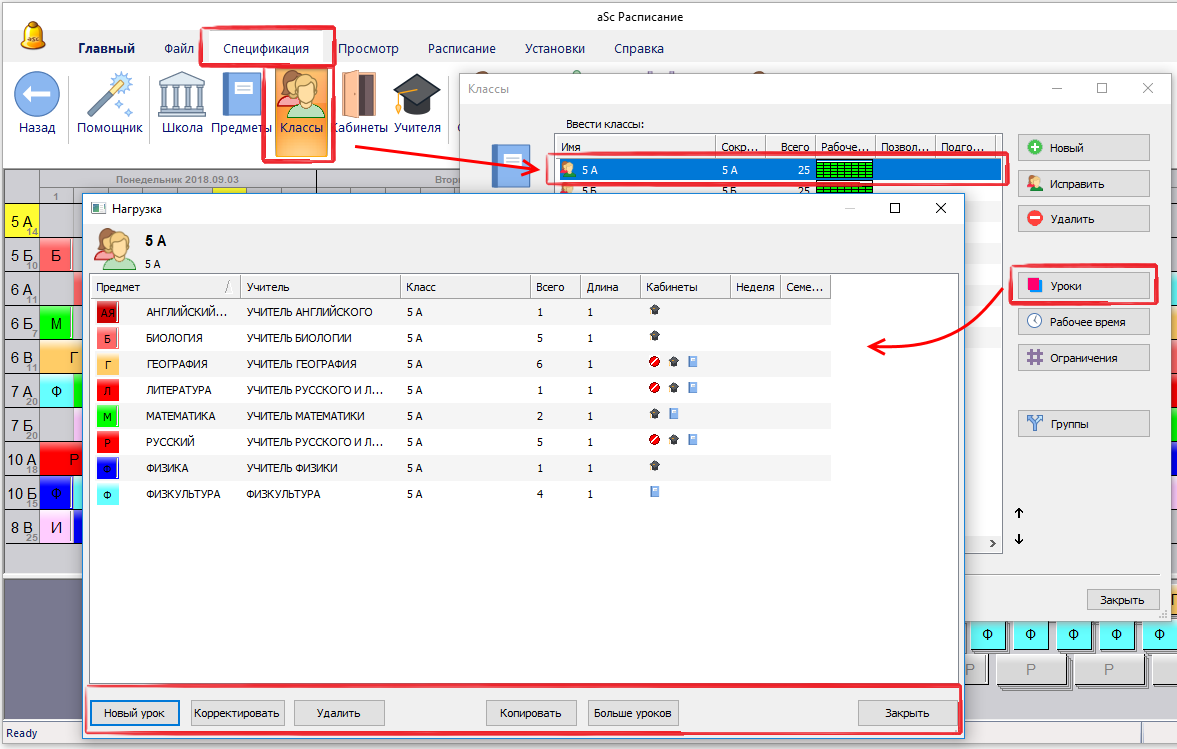This screenshot has width=1177, height=749.
Task: Click the red ГЕОГРАФИЯ subject color square
Action: 108,364
